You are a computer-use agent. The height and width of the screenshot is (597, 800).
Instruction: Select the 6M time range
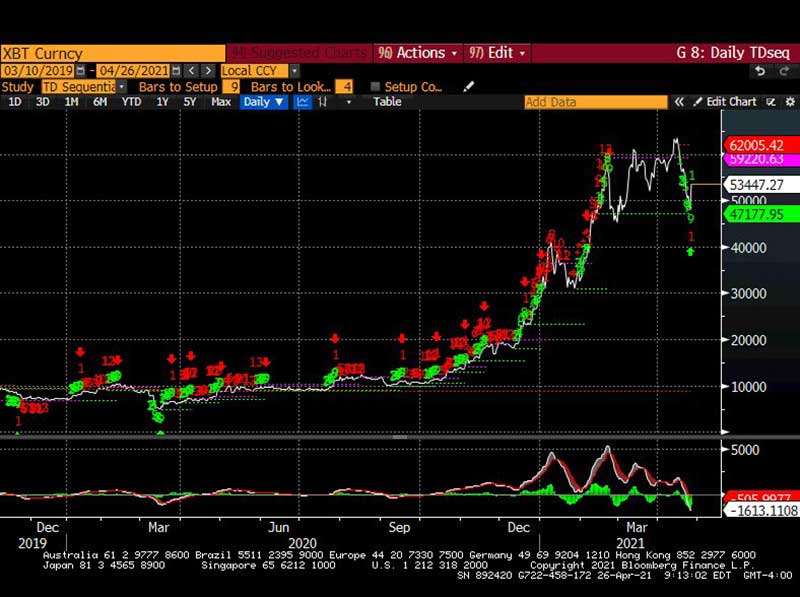click(100, 102)
